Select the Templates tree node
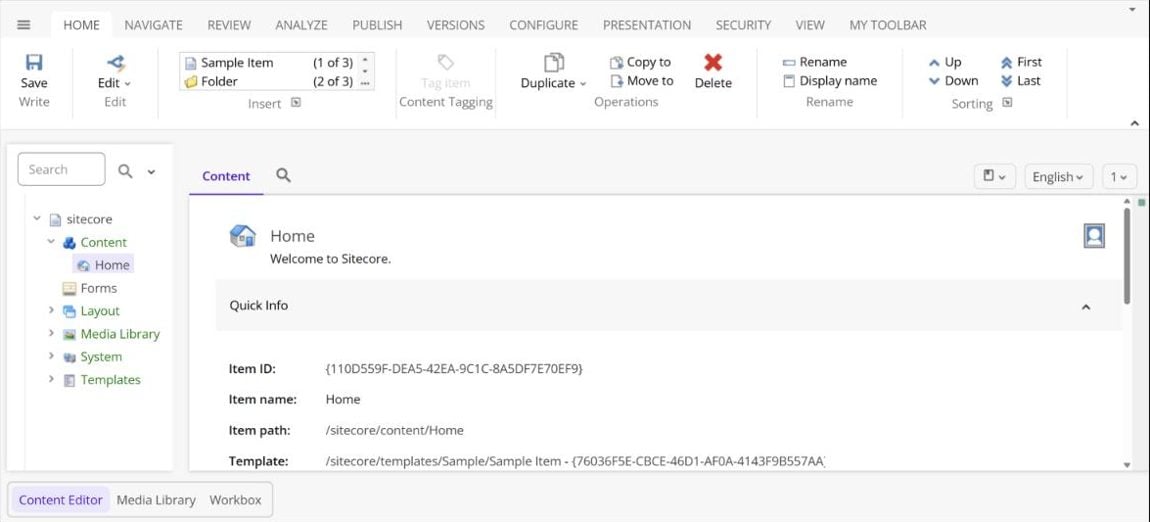 [x=102, y=380]
